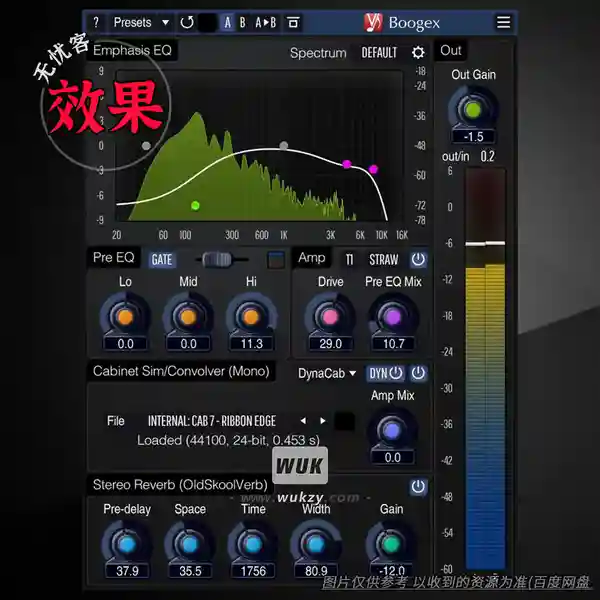Viewport: 600px width, 600px height.
Task: Click the Lo knob
Action: [x=125, y=317]
